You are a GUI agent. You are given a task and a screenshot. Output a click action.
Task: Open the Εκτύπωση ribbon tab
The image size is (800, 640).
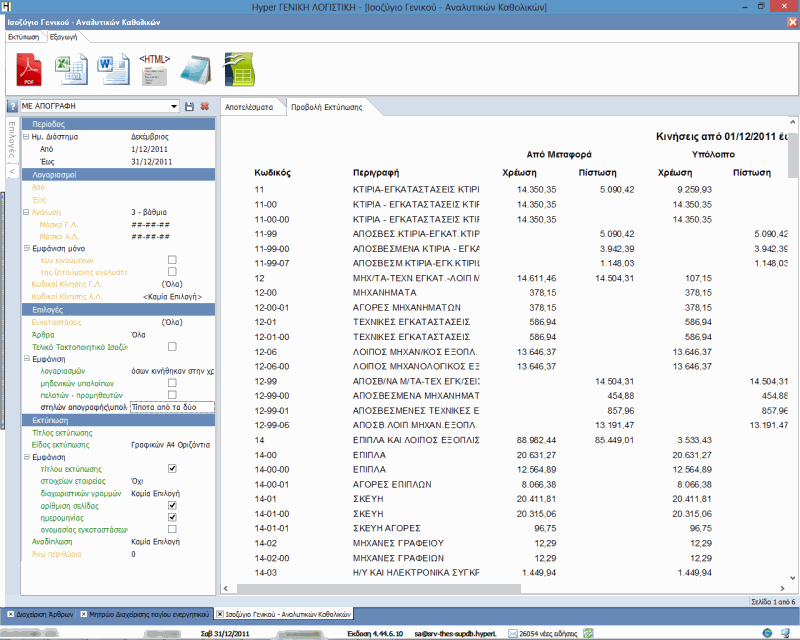tap(23, 36)
